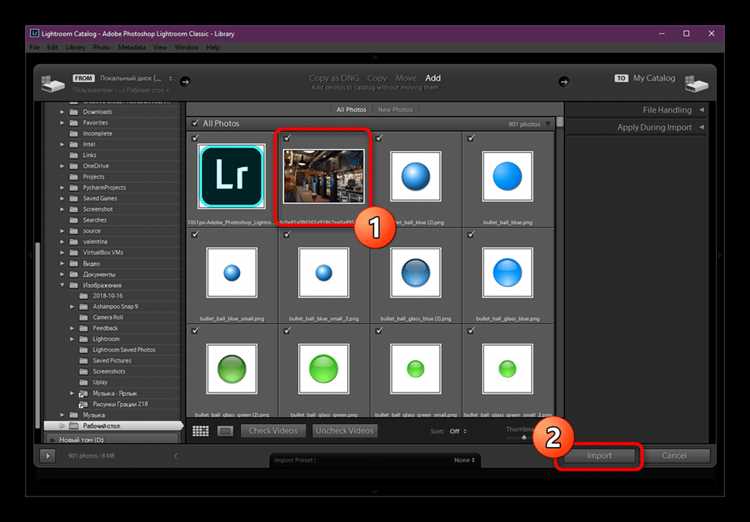The width and height of the screenshot is (750, 522).
Task: Click the My Catalog drive icon
Action: (x=696, y=83)
